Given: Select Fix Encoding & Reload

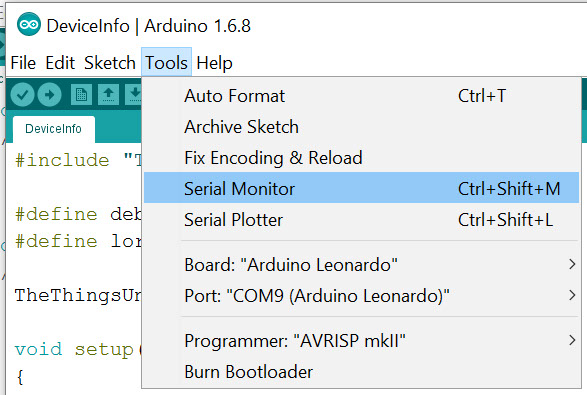Looking at the screenshot, I should pos(361,158).
